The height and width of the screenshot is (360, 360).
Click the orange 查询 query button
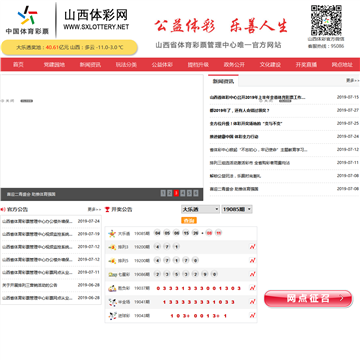[x=189, y=220]
